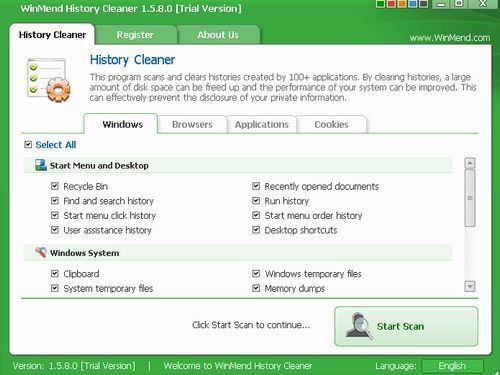The image size is (500, 375).
Task: Open the Cookies tab
Action: pyautogui.click(x=331, y=124)
